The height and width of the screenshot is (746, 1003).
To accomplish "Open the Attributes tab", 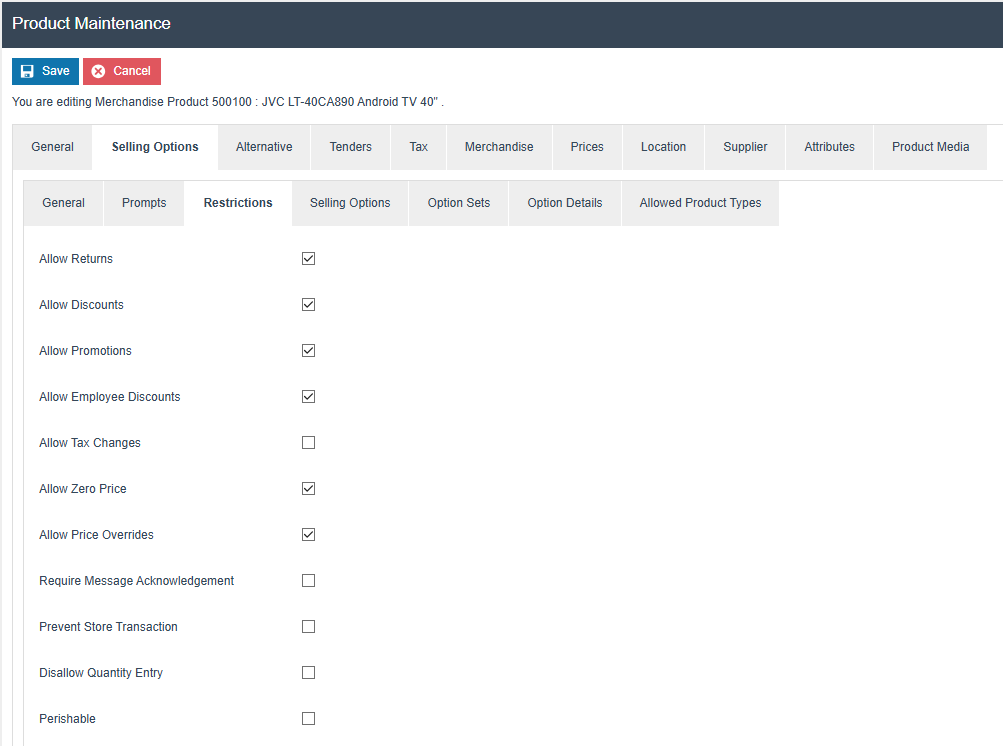I will [830, 147].
